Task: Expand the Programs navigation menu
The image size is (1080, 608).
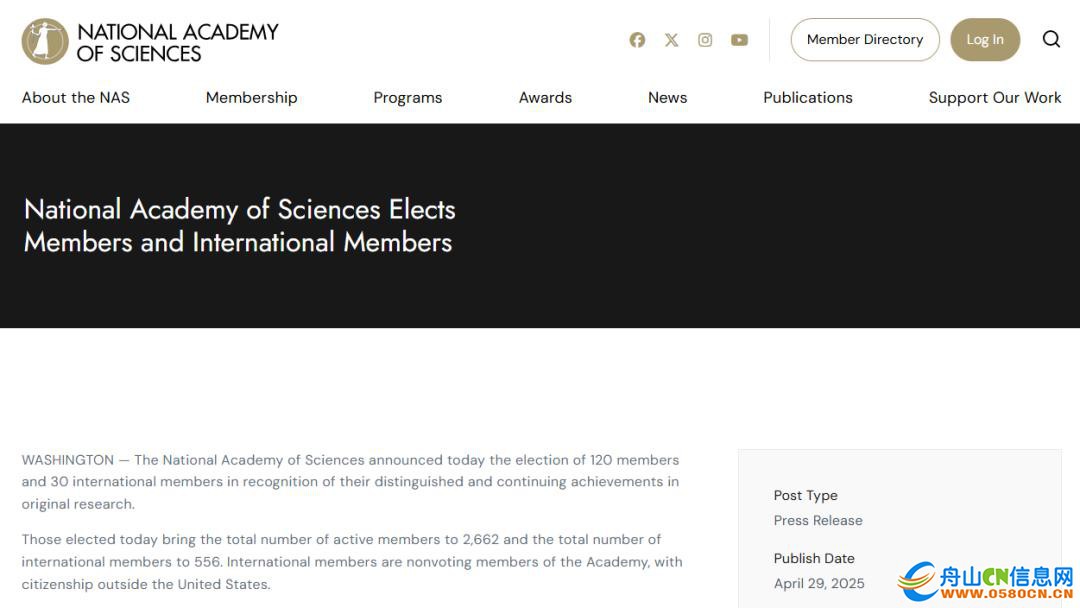Action: click(x=408, y=98)
